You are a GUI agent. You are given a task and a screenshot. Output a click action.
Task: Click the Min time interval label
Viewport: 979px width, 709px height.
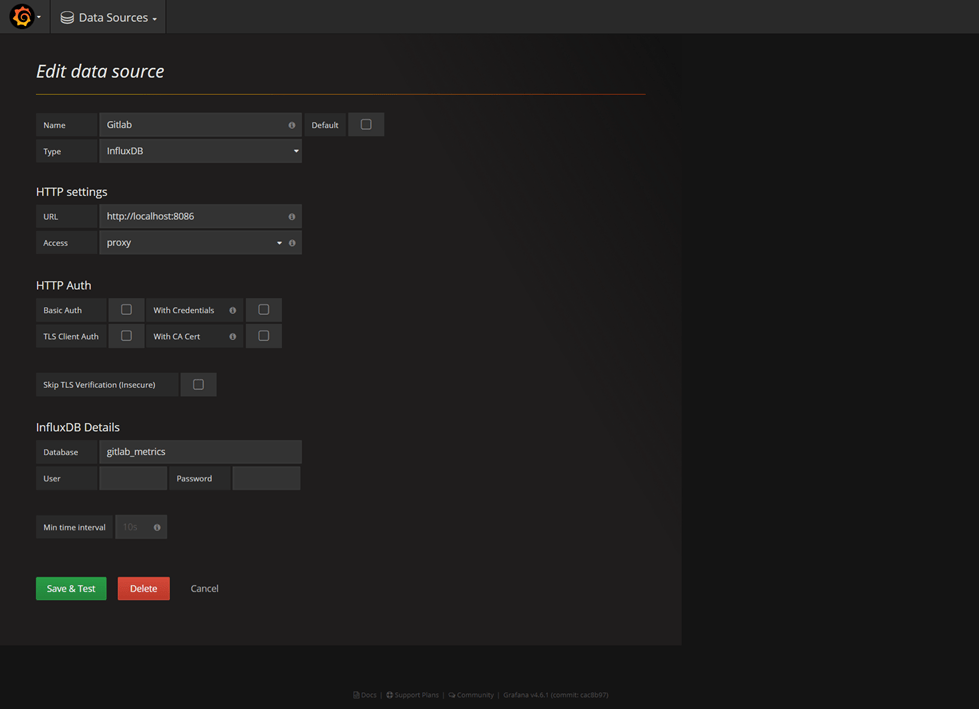74,527
